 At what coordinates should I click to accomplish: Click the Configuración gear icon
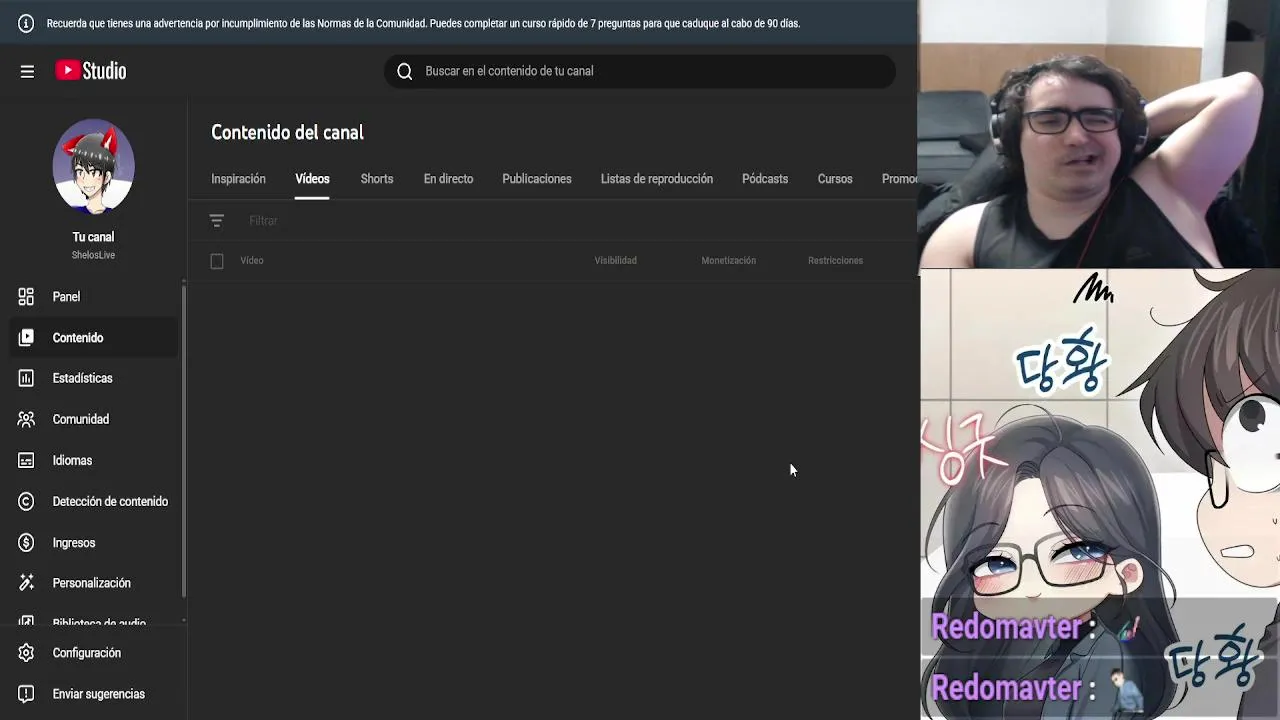(x=26, y=653)
